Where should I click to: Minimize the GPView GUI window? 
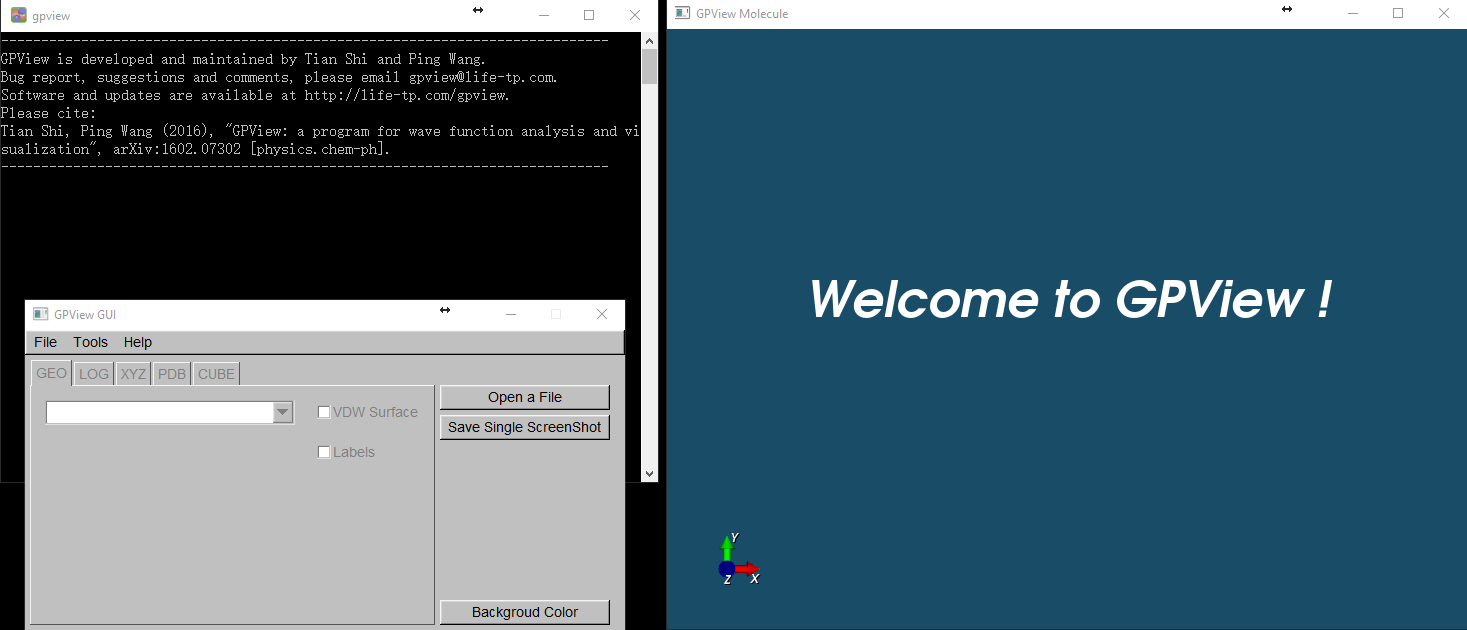coord(511,314)
